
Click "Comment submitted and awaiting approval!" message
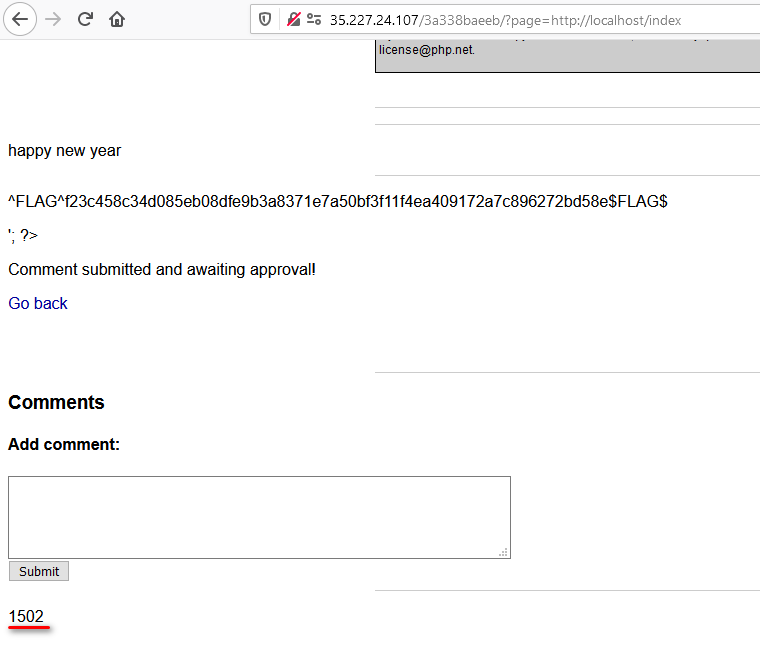tap(162, 269)
